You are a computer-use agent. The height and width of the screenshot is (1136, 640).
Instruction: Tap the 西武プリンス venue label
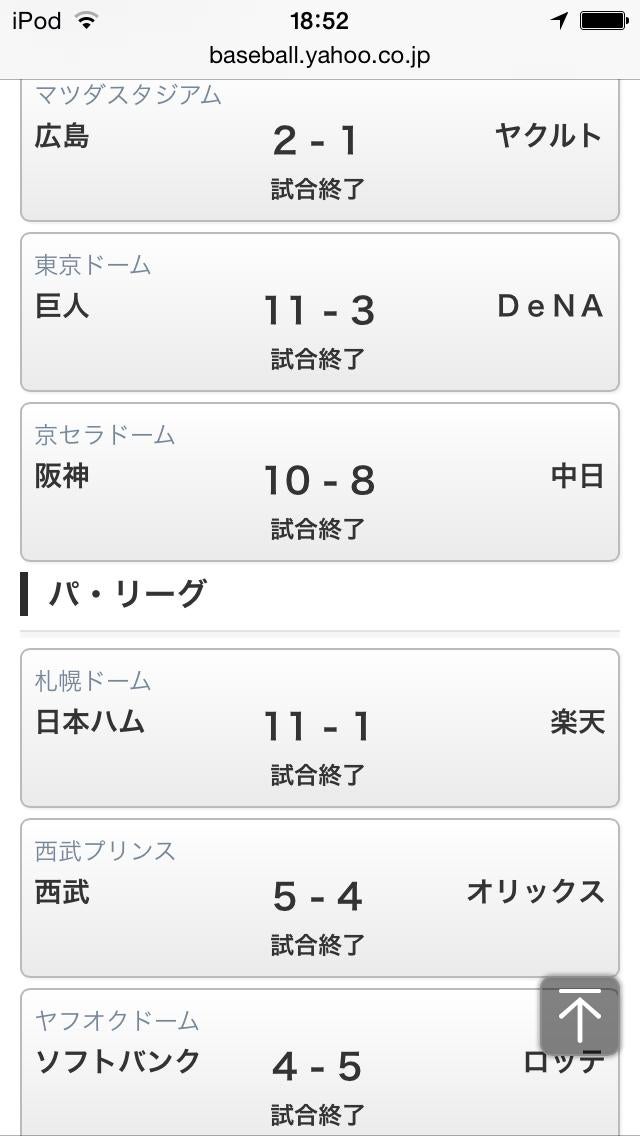click(105, 851)
